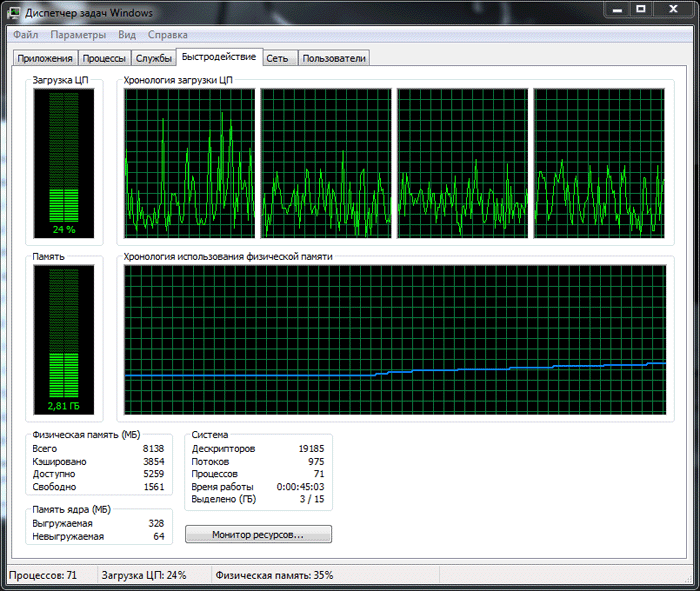Click the Доступно value 5259

tap(154, 474)
